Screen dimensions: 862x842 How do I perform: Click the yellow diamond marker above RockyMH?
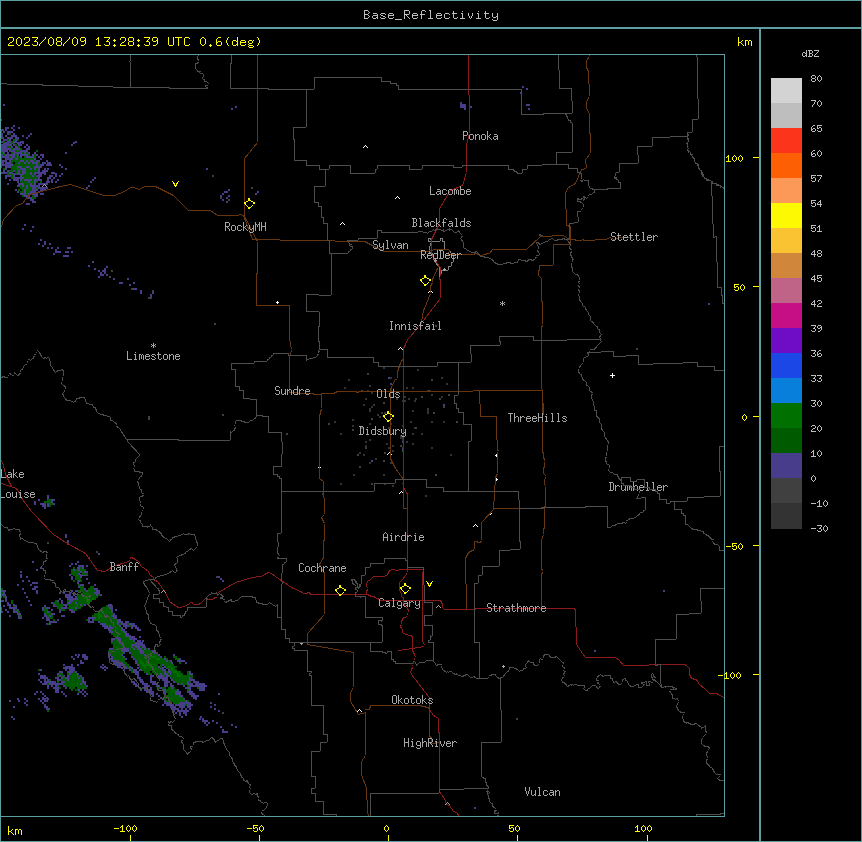(250, 204)
